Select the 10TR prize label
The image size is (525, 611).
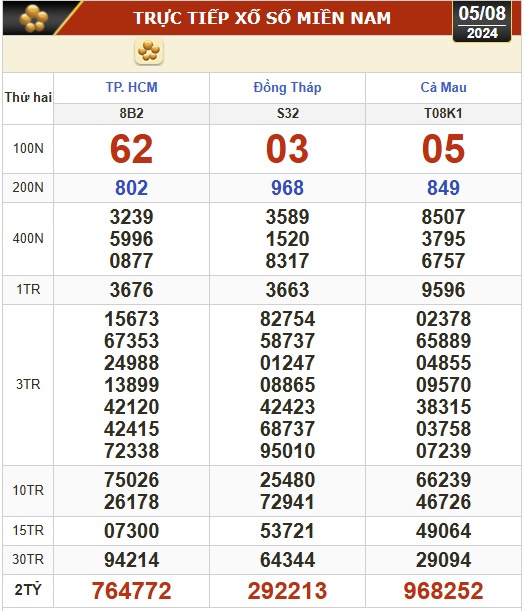[28, 490]
